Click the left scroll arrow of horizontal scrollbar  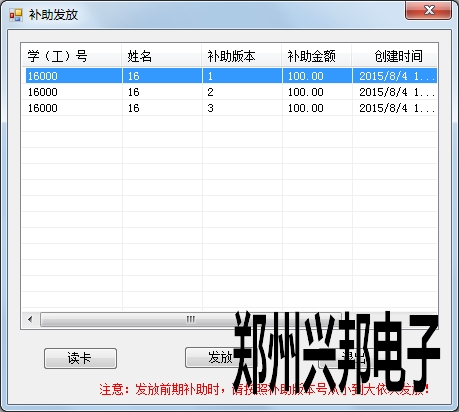coord(31,319)
